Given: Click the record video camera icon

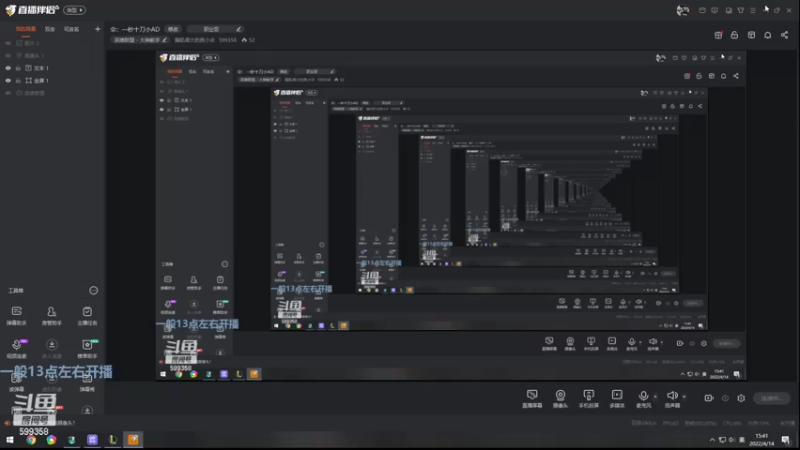Looking at the screenshot, I should [709, 398].
